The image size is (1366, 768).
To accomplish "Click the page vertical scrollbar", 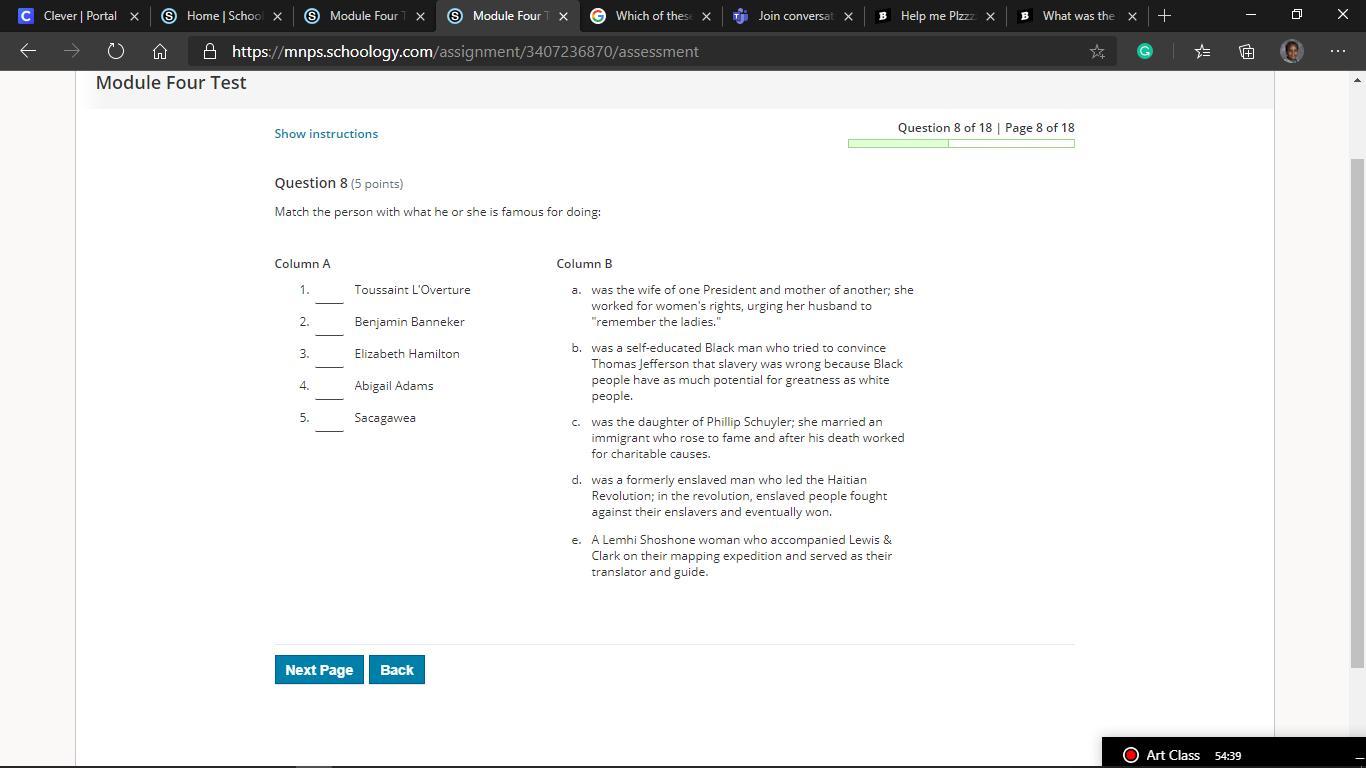I will 1357,412.
